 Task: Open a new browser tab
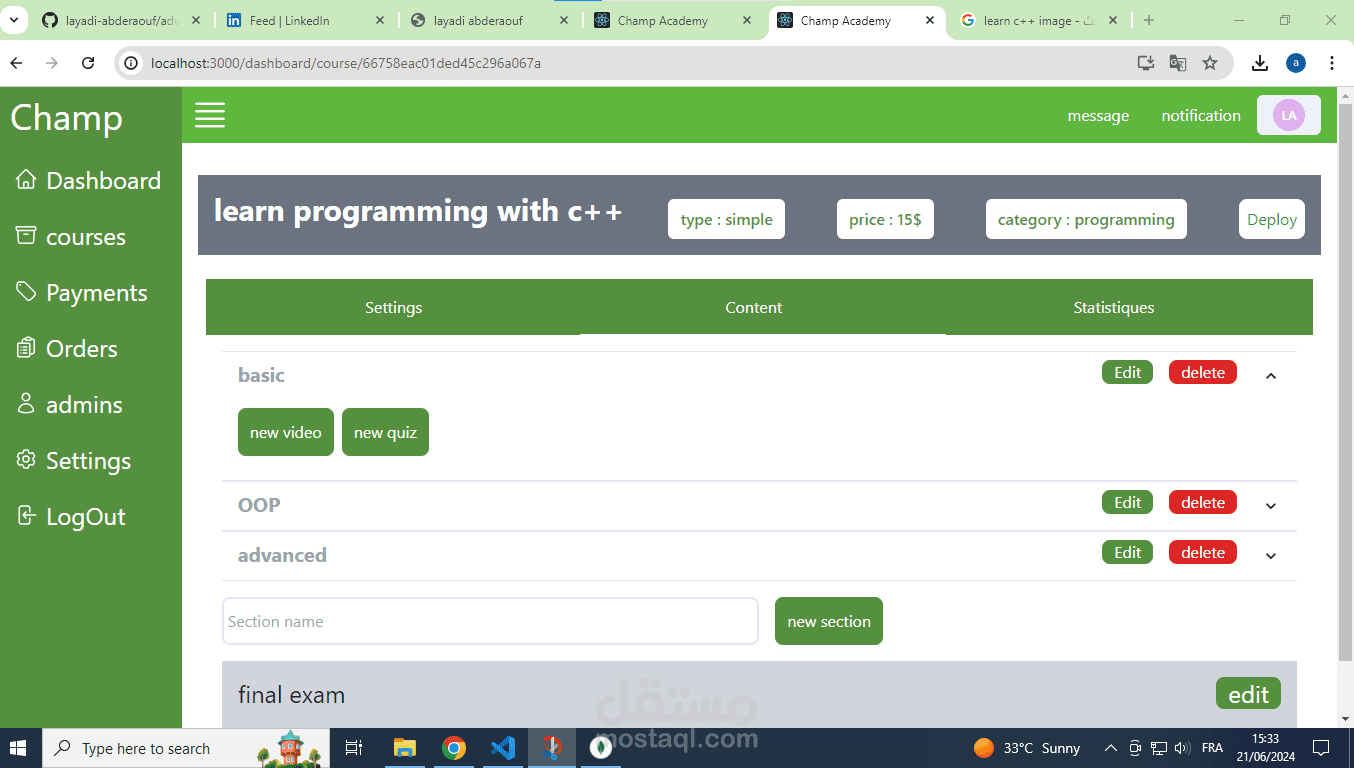click(1149, 20)
